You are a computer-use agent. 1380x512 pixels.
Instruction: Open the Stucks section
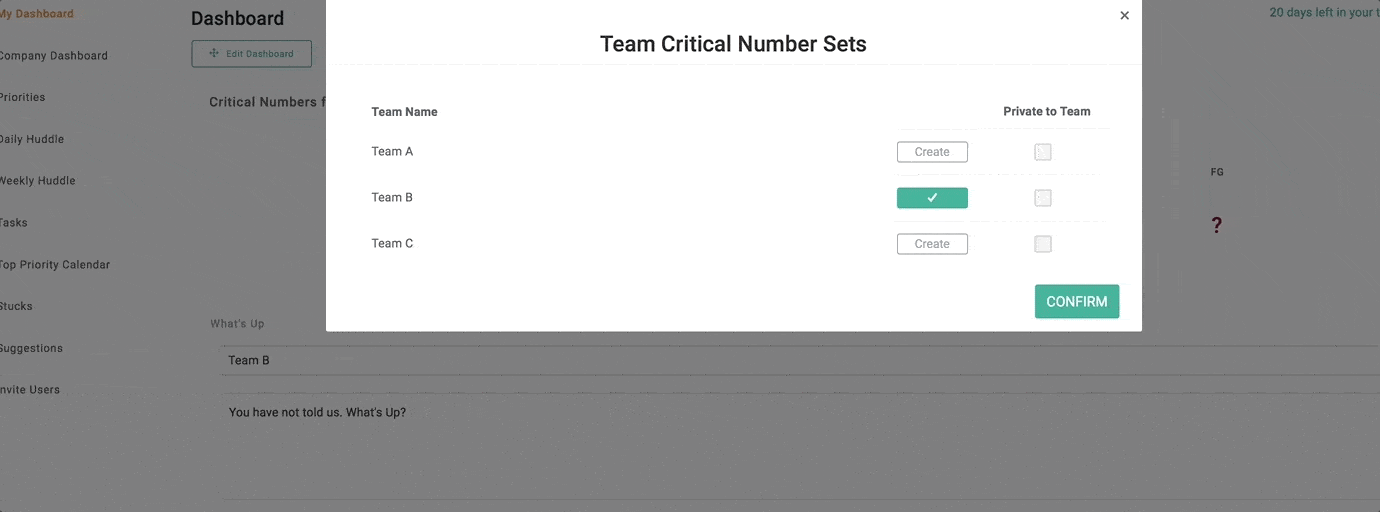pos(16,307)
